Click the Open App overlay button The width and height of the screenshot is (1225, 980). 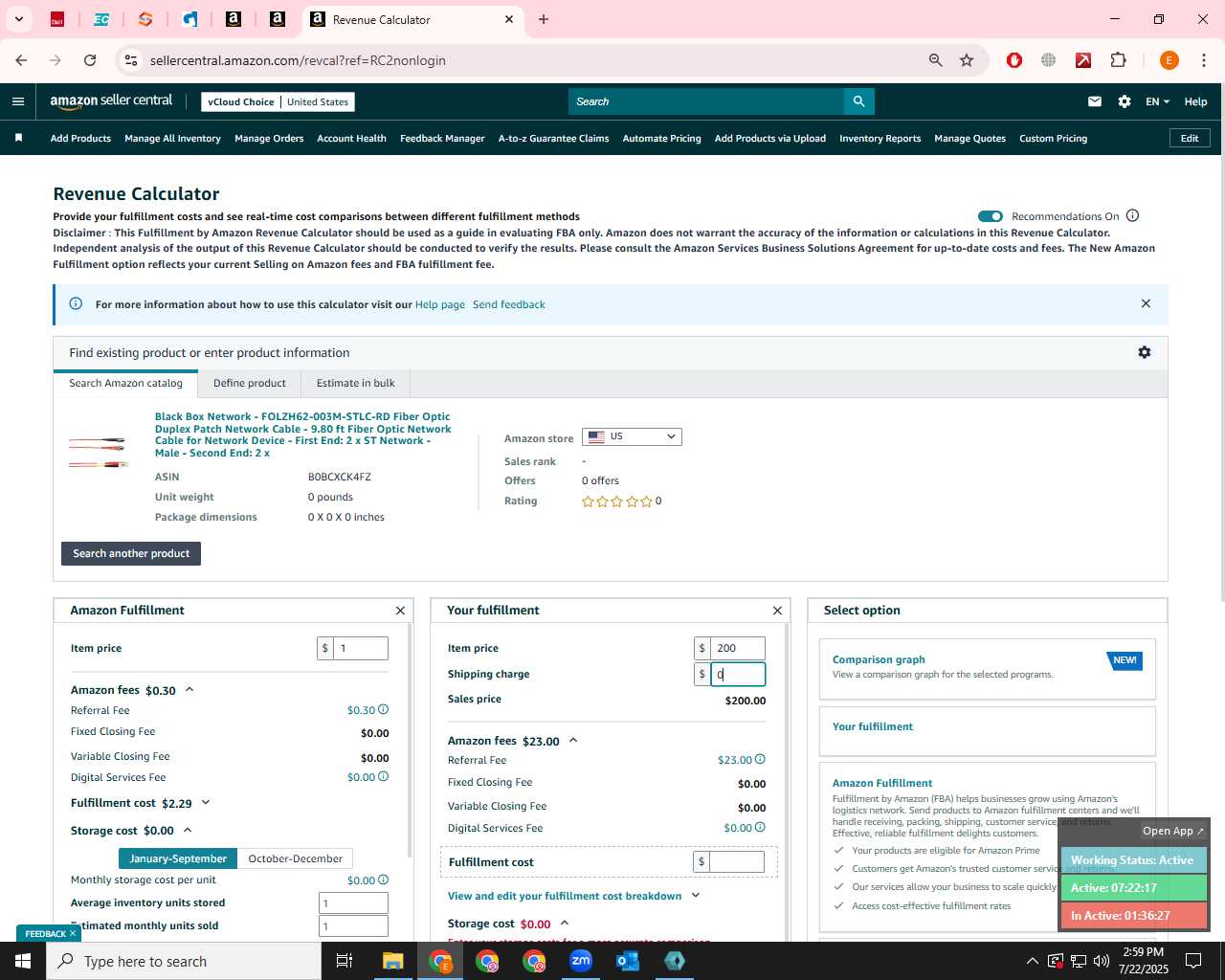tap(1172, 831)
